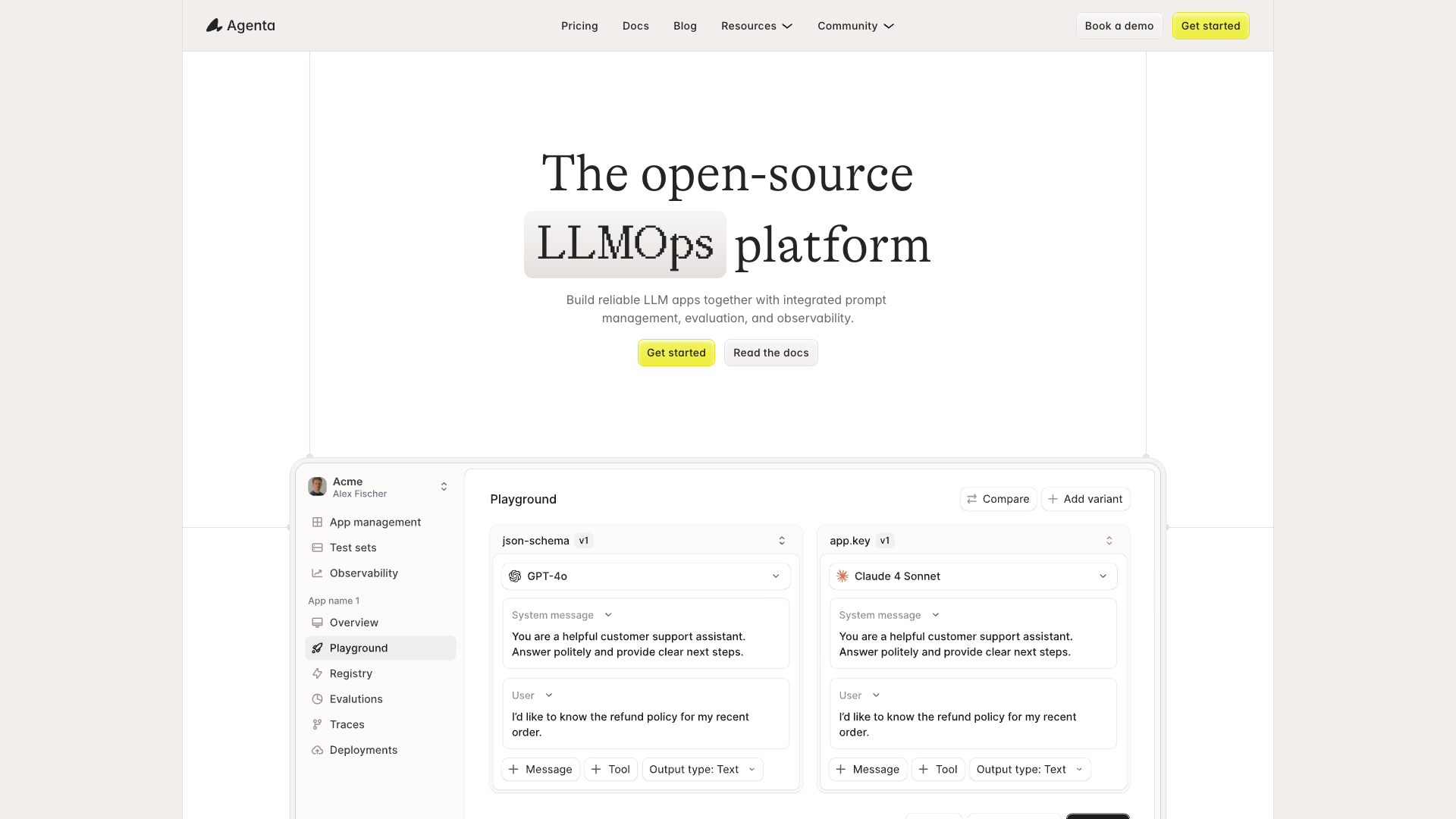Click the Evalutions clock icon

click(x=317, y=699)
